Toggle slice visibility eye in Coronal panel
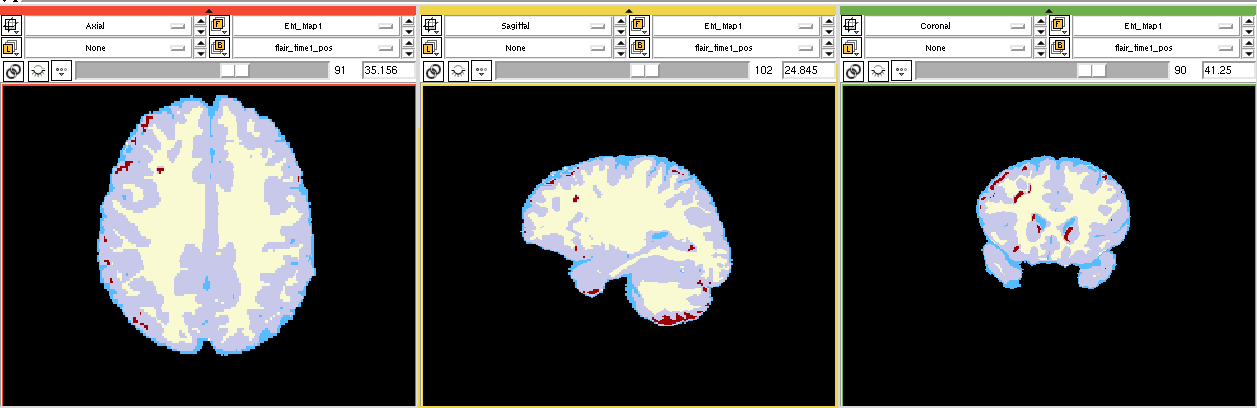The height and width of the screenshot is (408, 1257). pos(877,71)
